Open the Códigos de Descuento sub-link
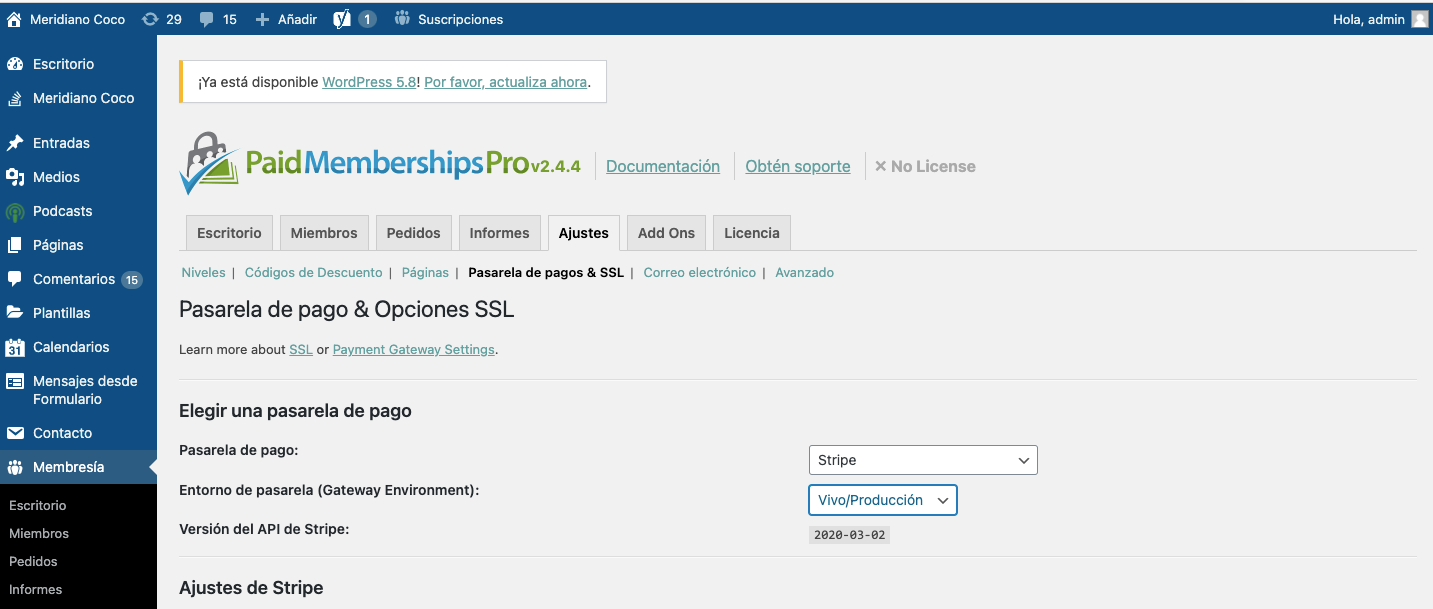Viewport: 1433px width, 609px height. tap(313, 272)
